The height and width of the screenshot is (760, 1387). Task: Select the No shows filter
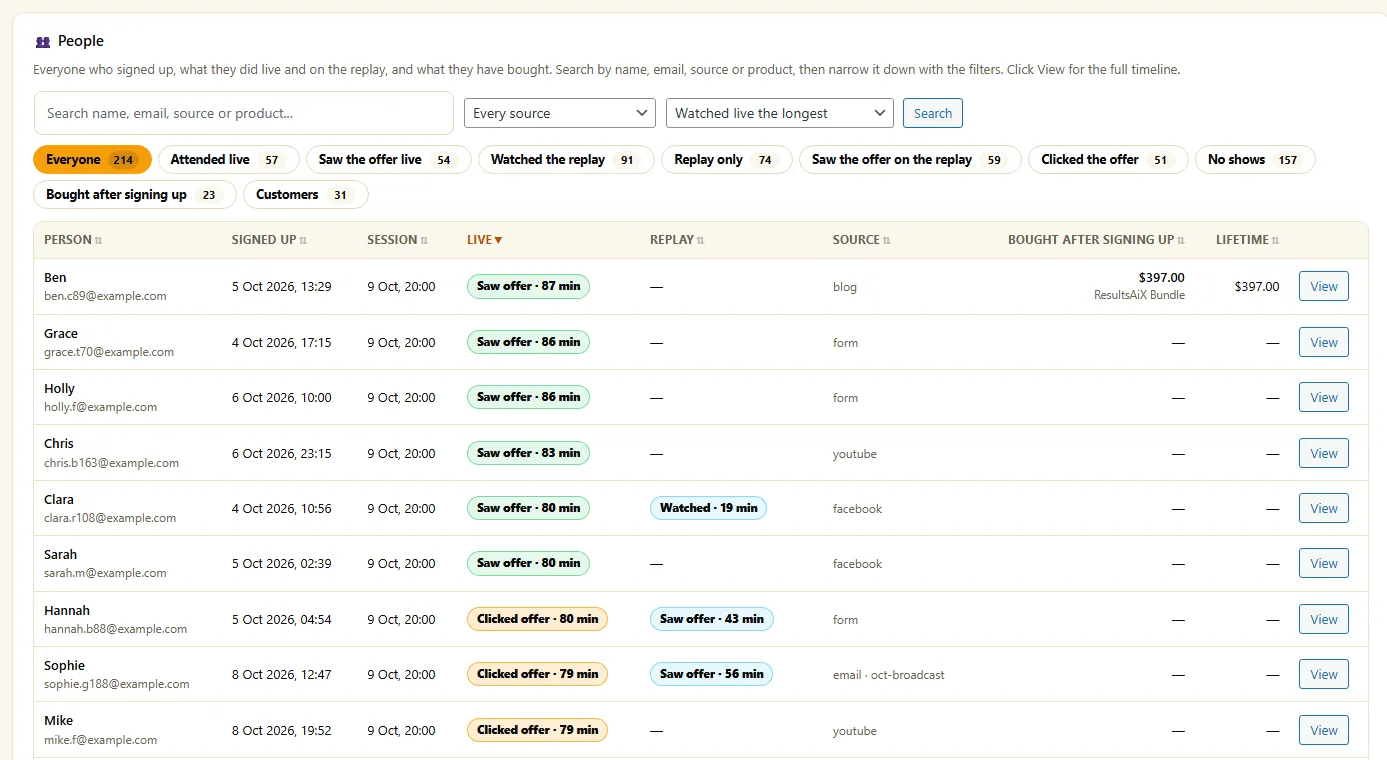(1255, 160)
